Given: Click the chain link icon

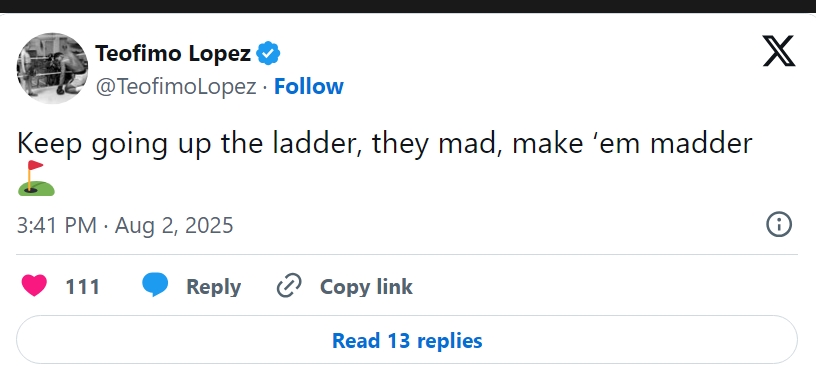Looking at the screenshot, I should click(x=289, y=286).
